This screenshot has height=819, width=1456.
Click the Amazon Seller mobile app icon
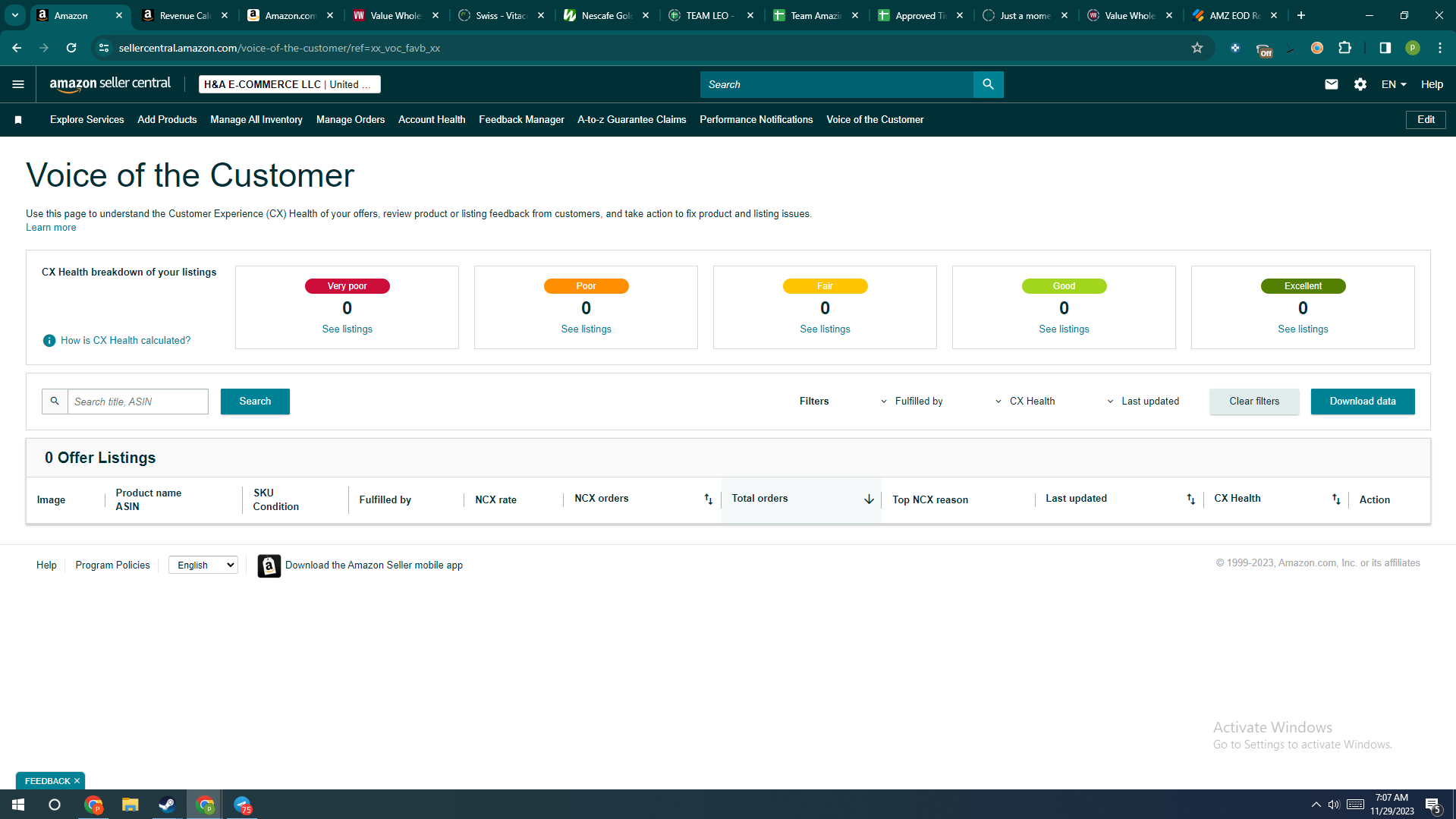click(x=269, y=565)
